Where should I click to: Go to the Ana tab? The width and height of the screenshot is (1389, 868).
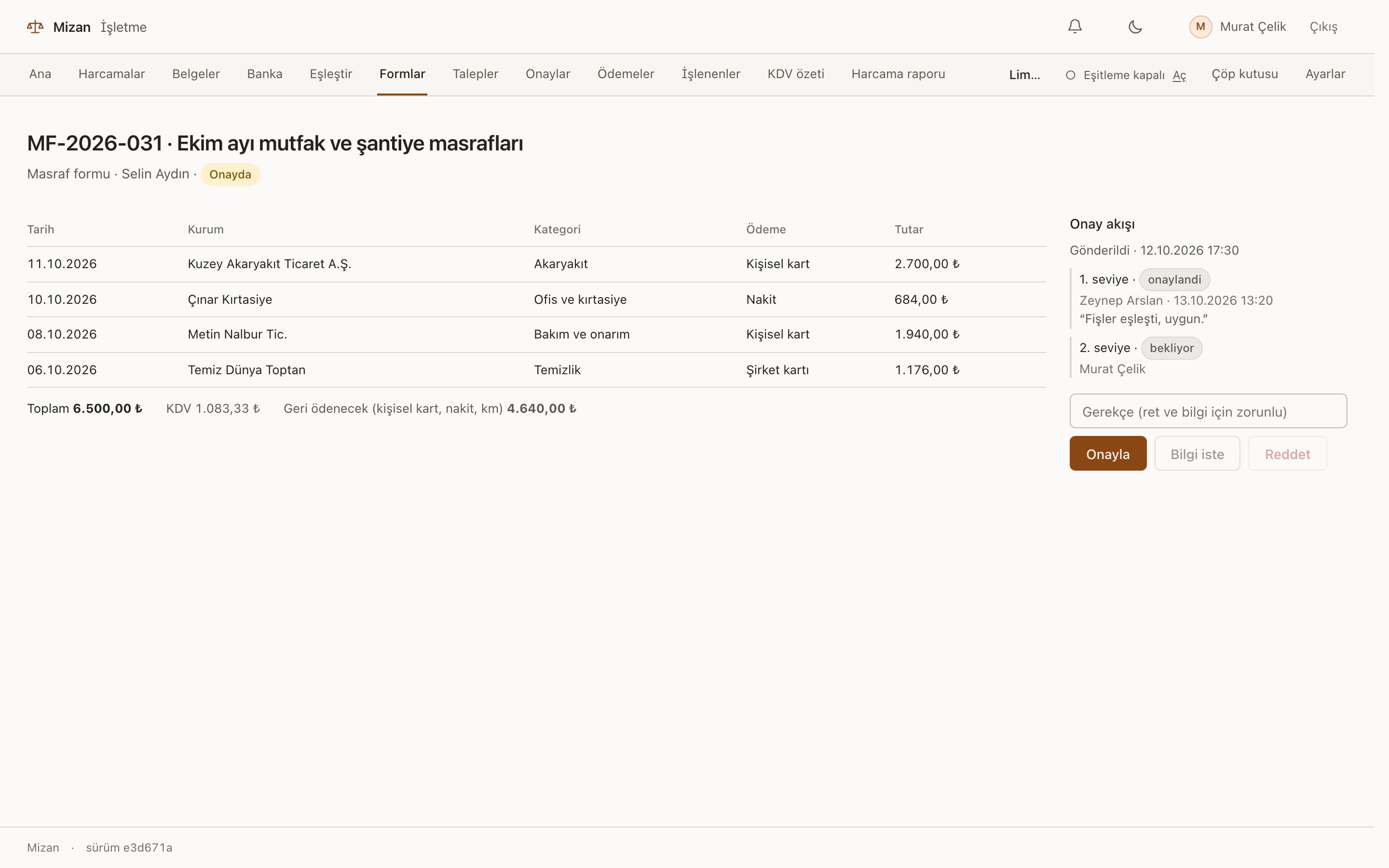40,74
